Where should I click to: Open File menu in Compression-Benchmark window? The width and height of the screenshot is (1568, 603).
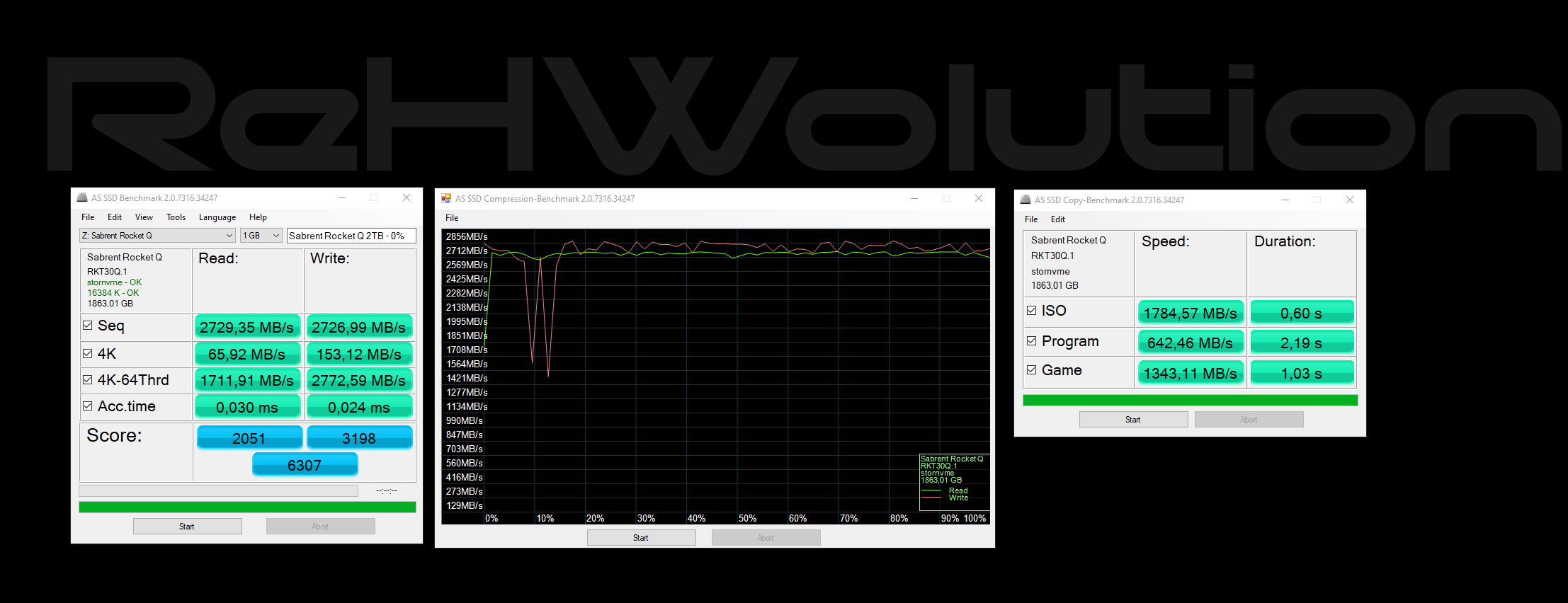452,218
